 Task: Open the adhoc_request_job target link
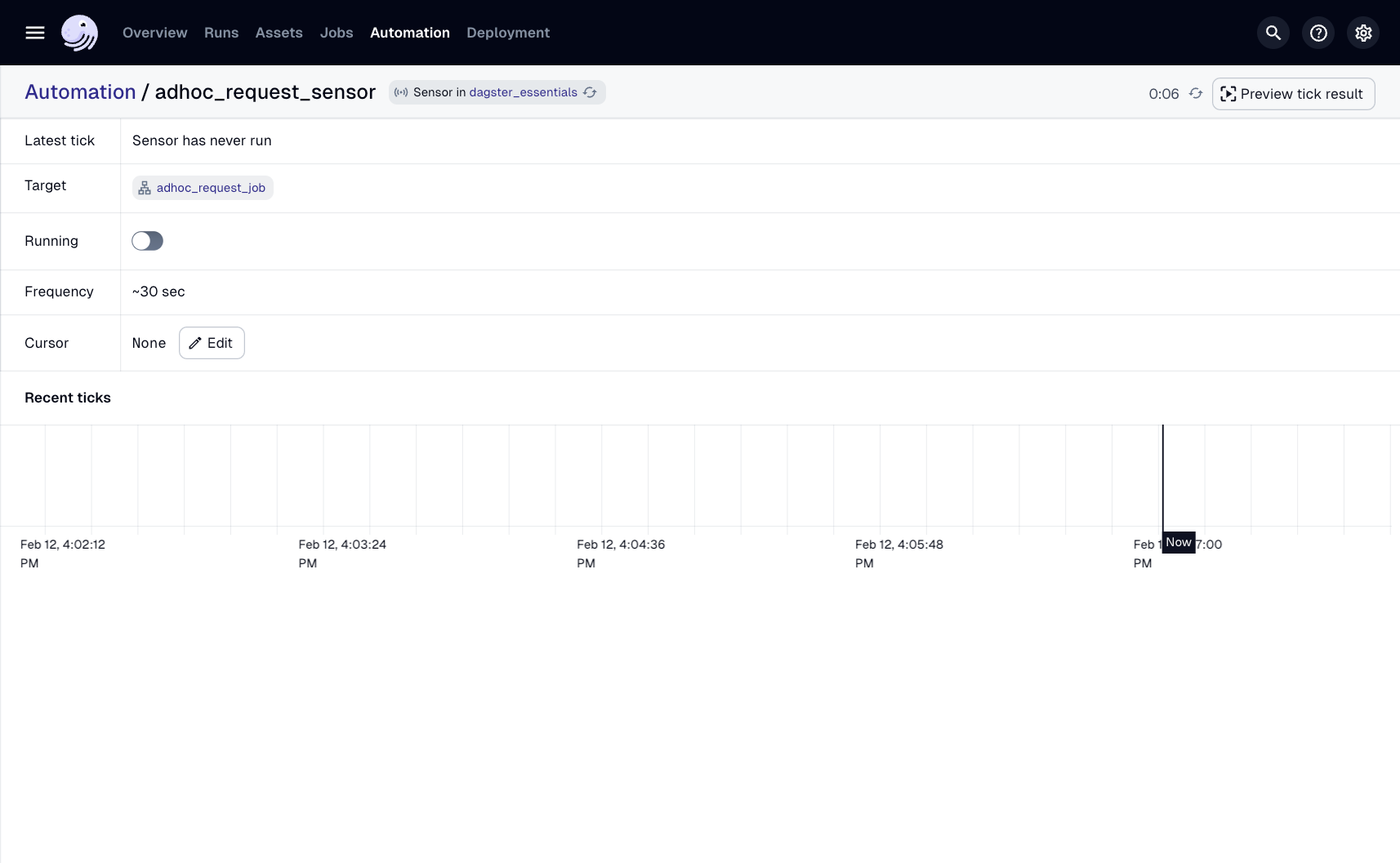pos(211,188)
